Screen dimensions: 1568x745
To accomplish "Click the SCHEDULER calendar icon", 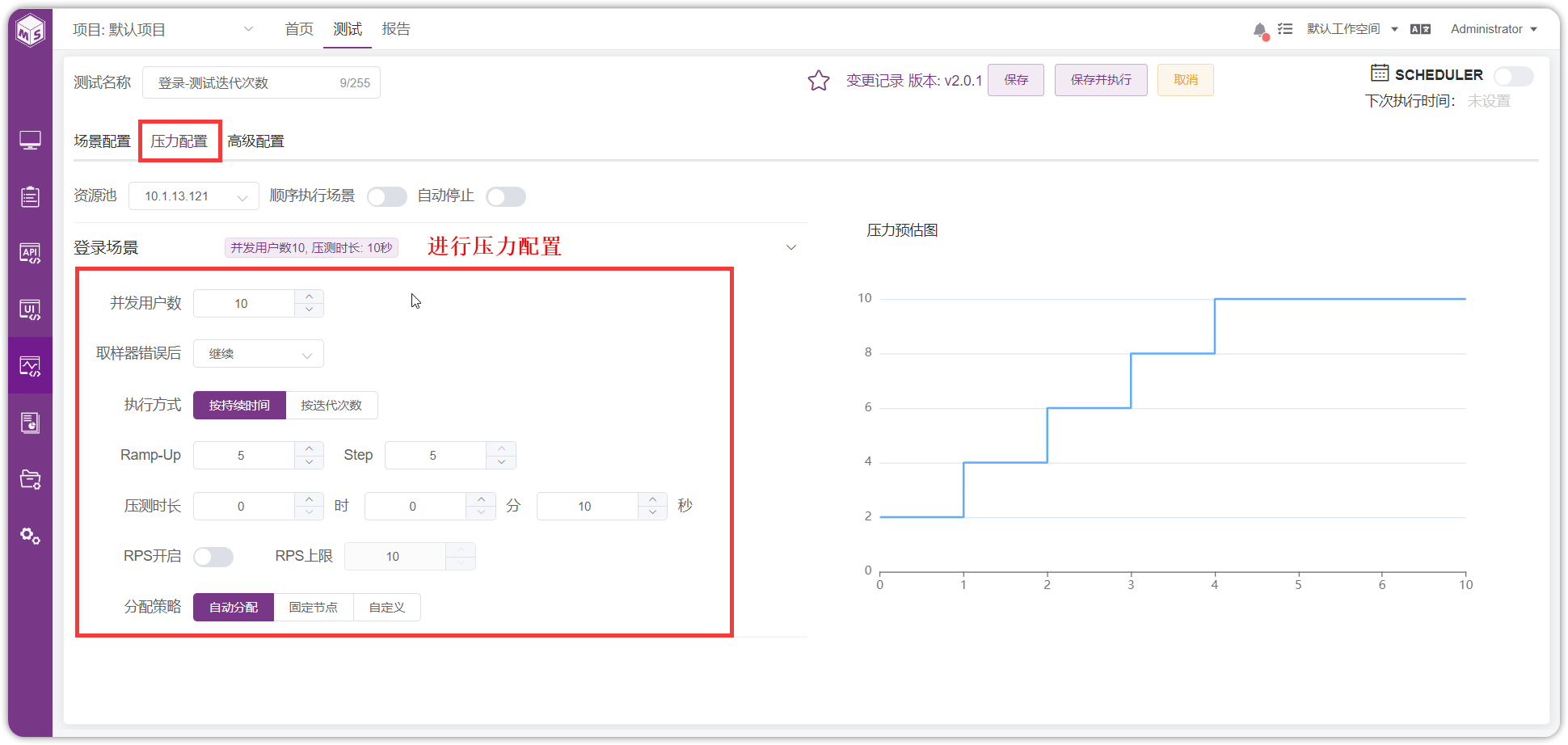I will point(1380,74).
